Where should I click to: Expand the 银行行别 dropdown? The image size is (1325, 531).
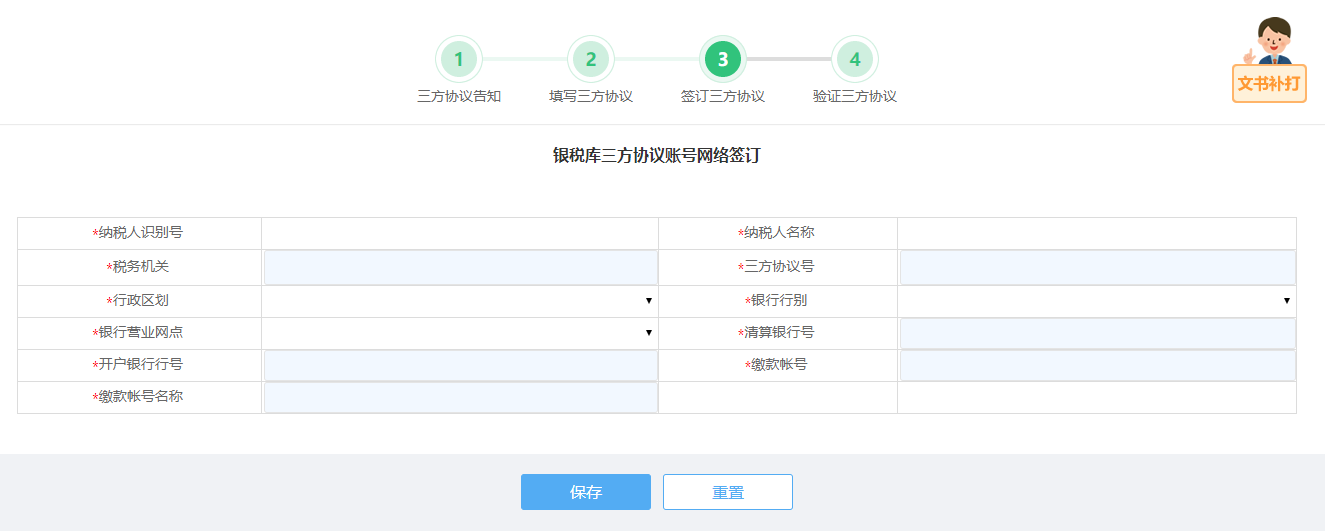[1096, 301]
